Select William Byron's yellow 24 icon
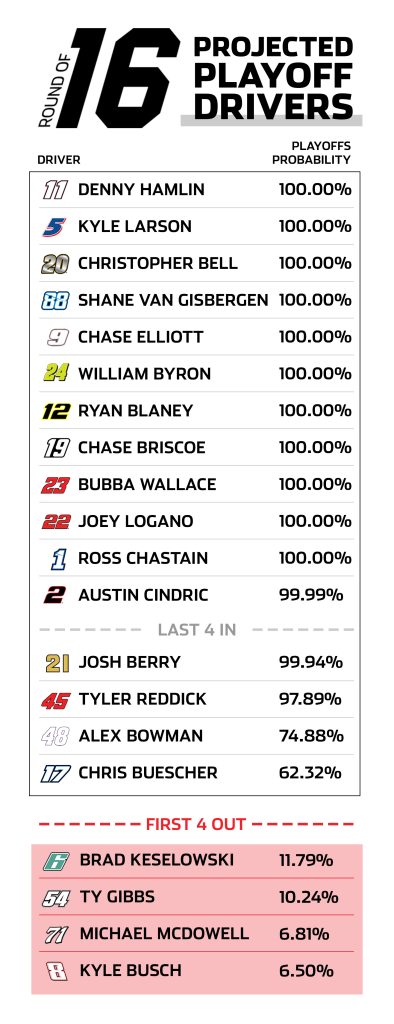The image size is (394, 1024). pos(56,374)
